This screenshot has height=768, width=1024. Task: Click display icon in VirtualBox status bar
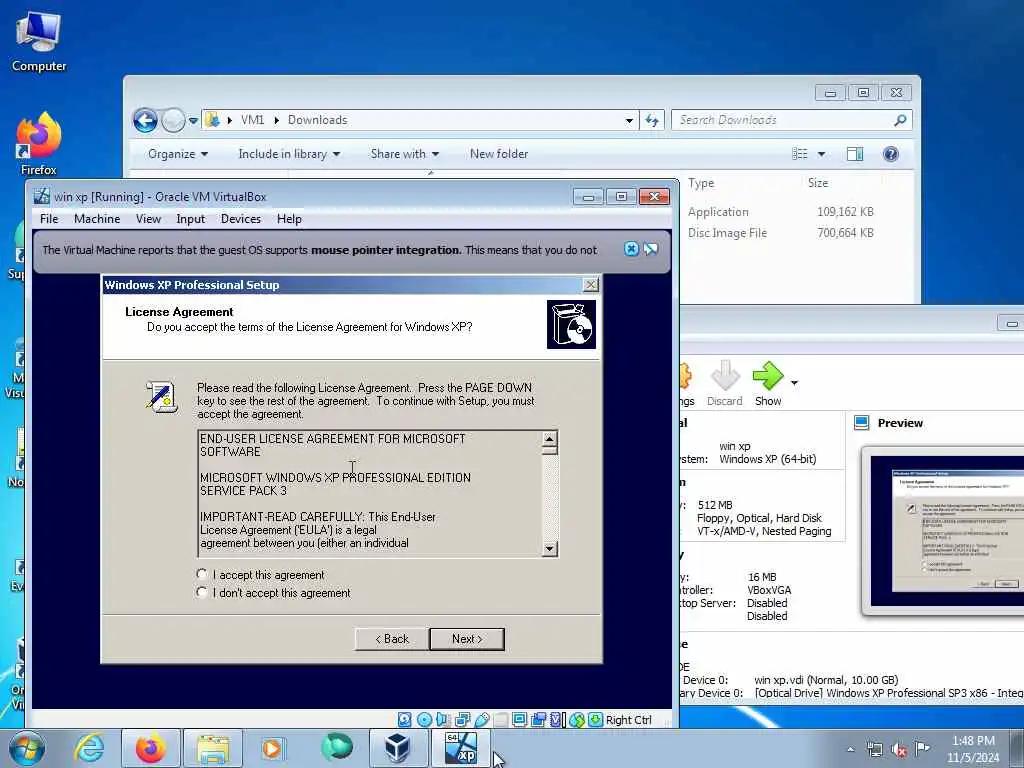coord(520,720)
